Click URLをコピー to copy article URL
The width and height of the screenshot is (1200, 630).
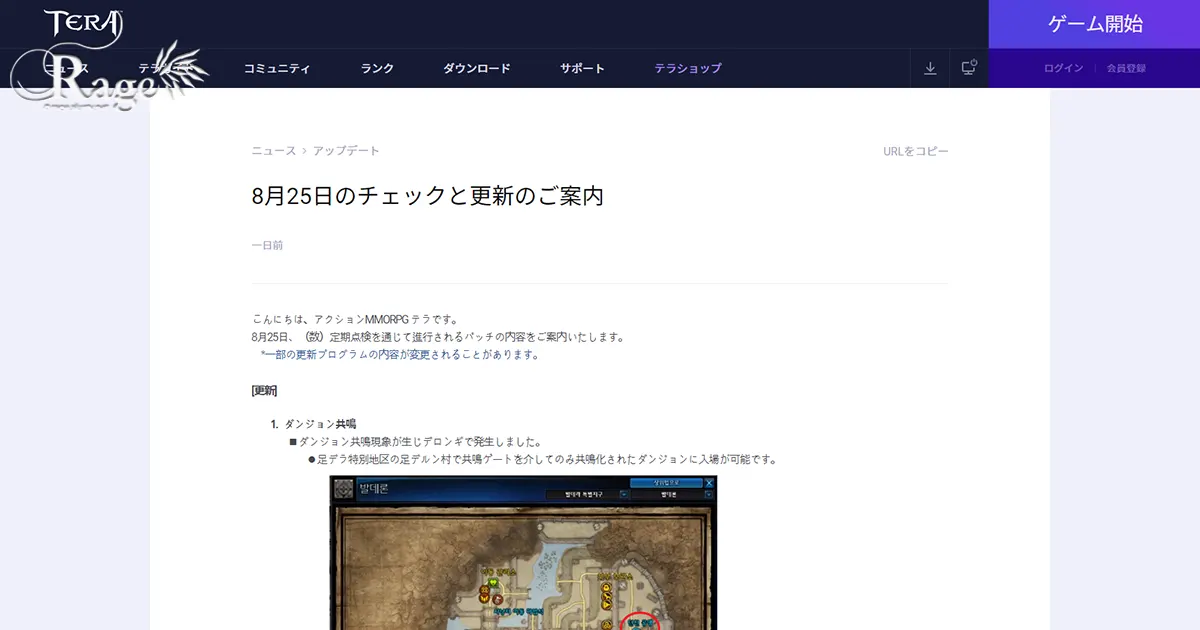tap(913, 150)
